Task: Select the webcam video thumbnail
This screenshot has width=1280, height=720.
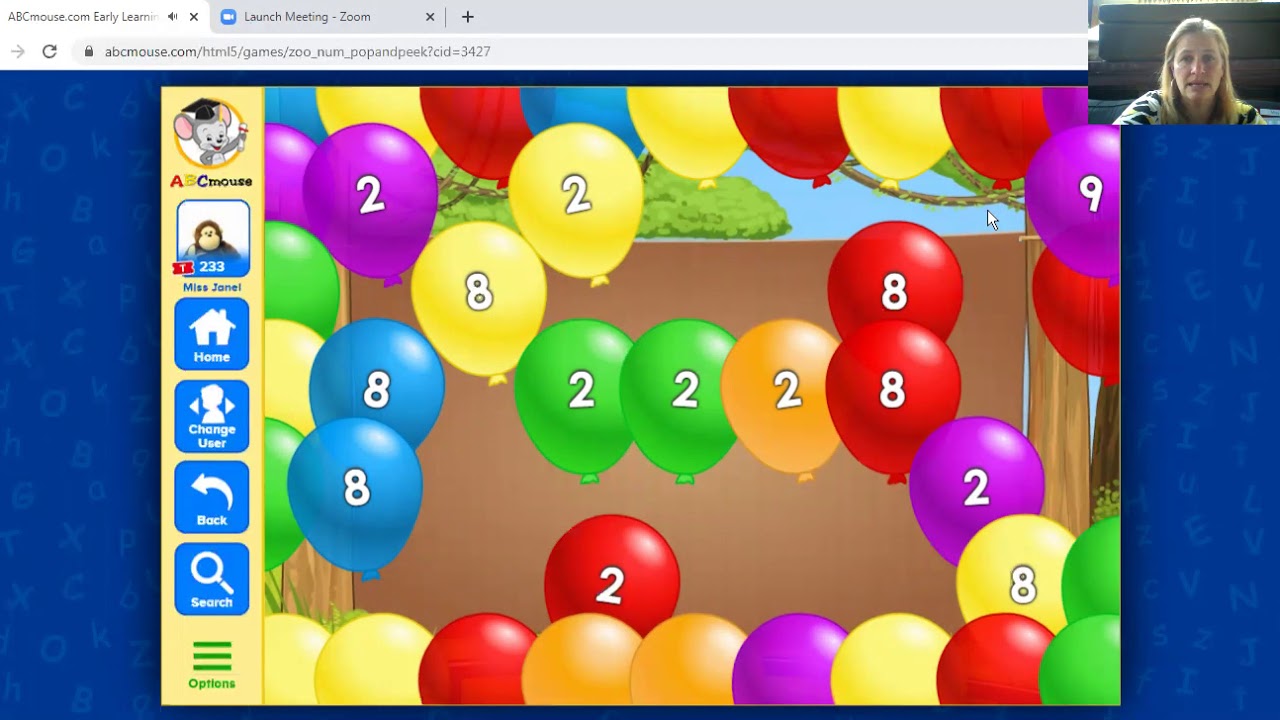Action: (1184, 62)
